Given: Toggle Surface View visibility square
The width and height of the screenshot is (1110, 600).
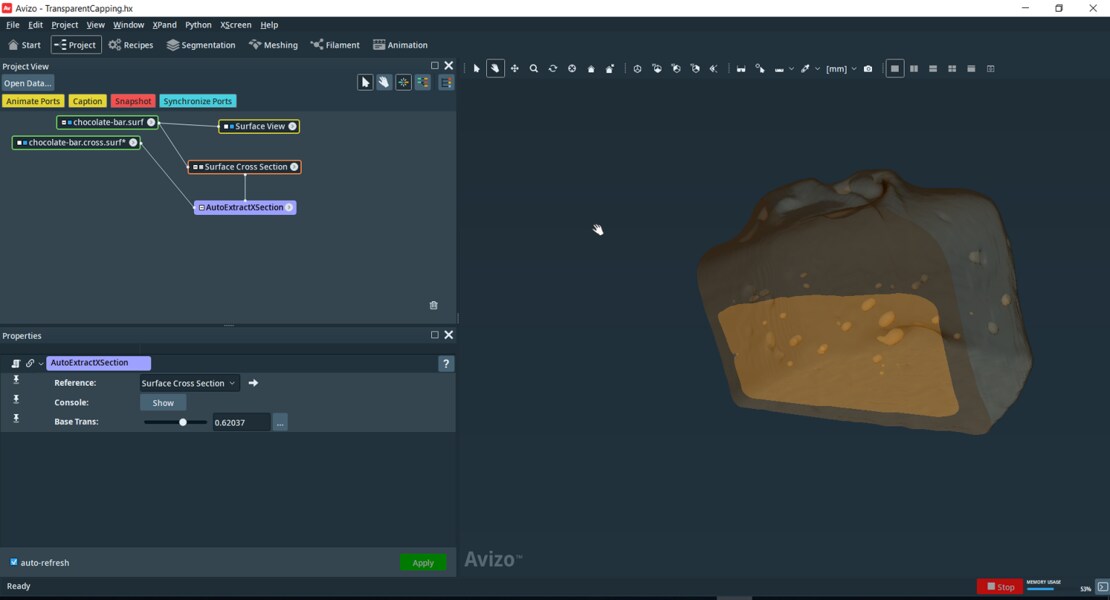Looking at the screenshot, I should click(x=227, y=127).
